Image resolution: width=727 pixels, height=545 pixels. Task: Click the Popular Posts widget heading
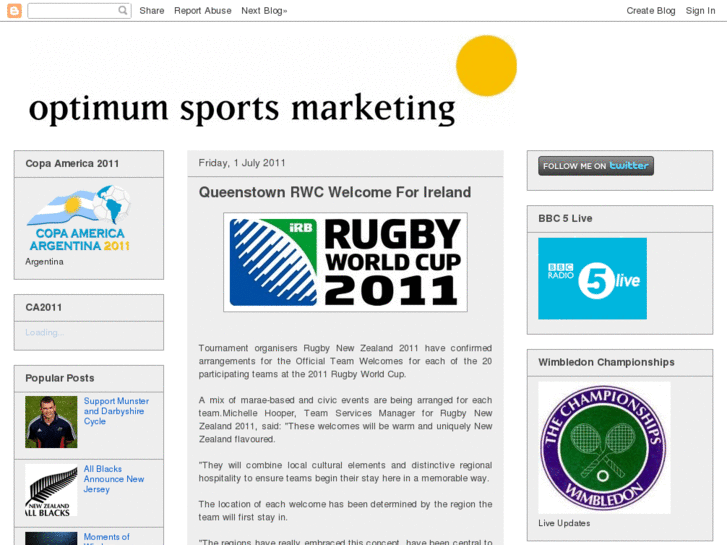click(x=59, y=378)
